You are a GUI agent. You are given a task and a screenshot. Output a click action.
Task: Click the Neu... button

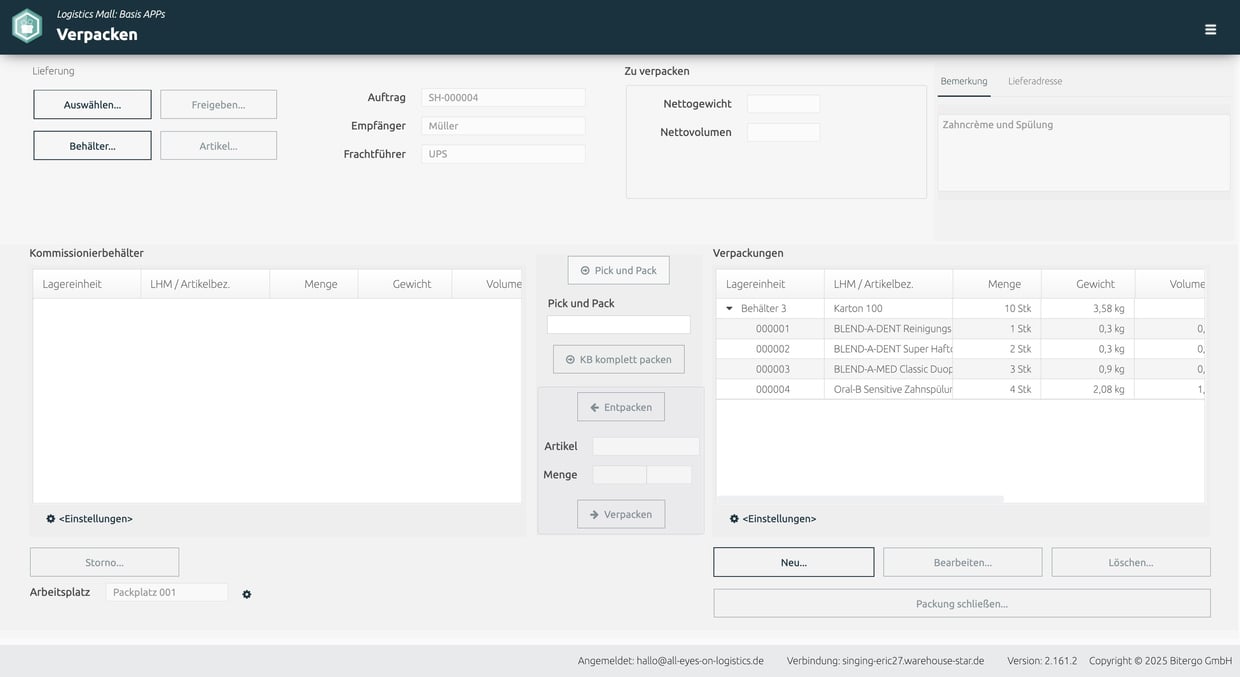point(794,562)
